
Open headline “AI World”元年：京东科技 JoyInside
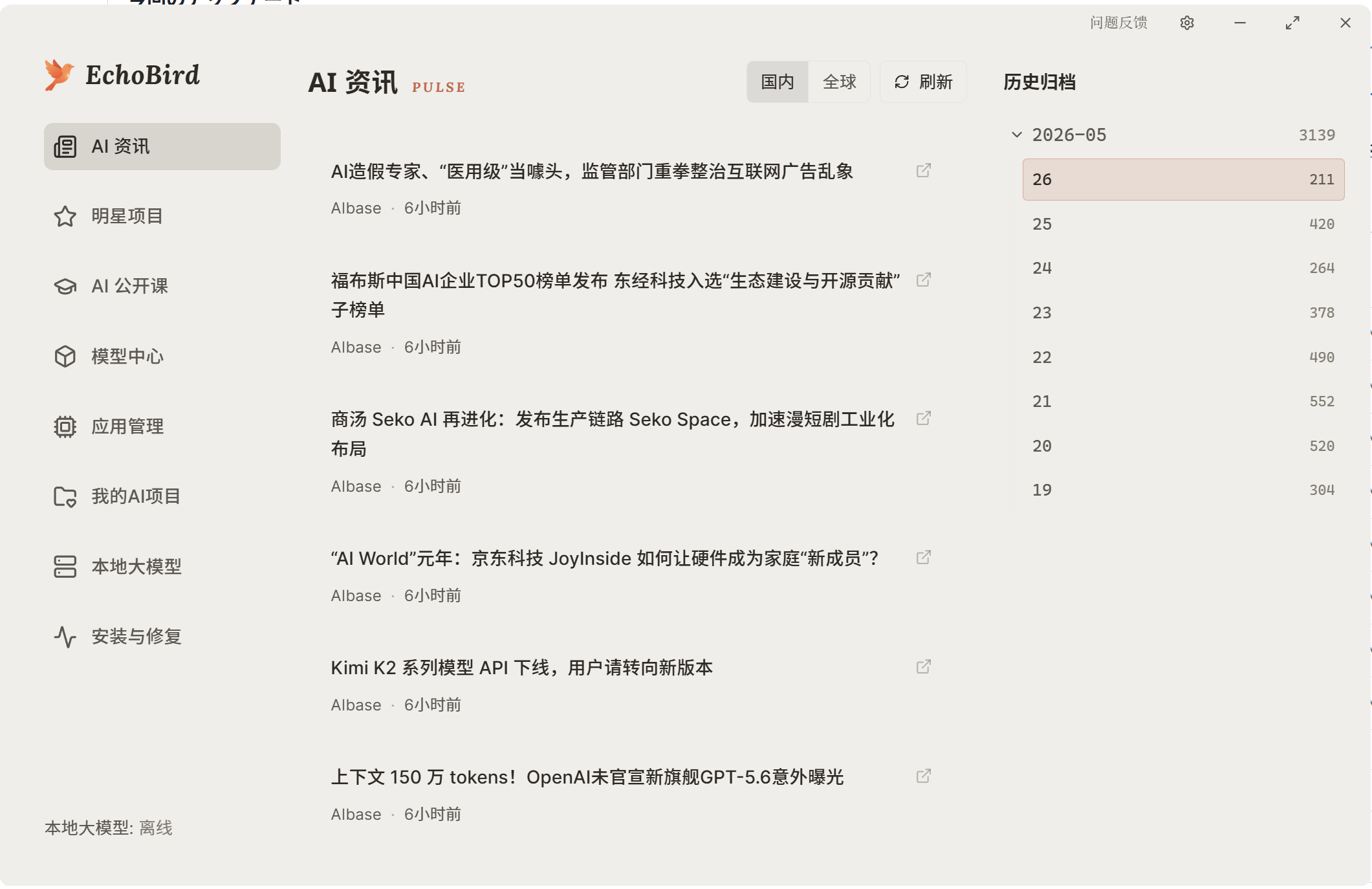(605, 558)
